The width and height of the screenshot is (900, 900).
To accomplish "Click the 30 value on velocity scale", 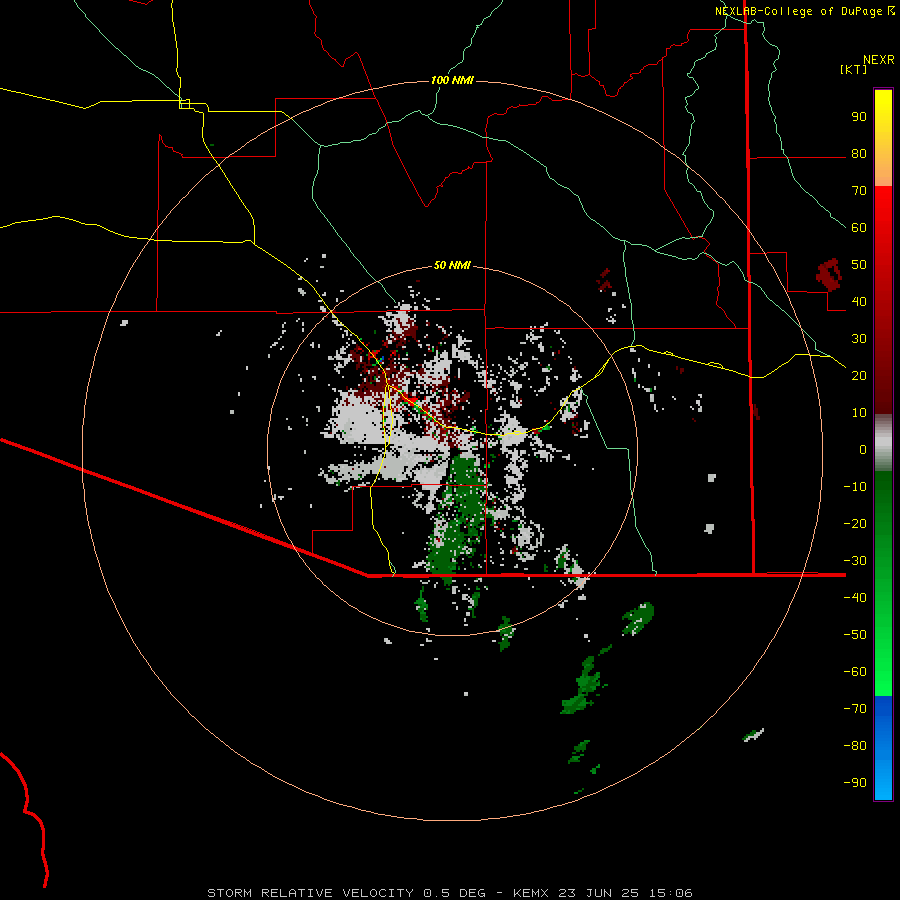I will point(859,339).
